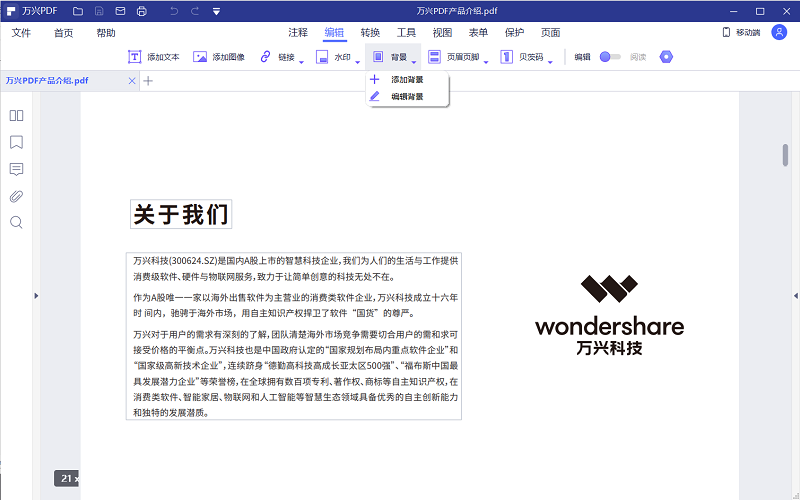The width and height of the screenshot is (800, 500).
Task: Select Edit Background (编辑背景) menu item
Action: [407, 97]
